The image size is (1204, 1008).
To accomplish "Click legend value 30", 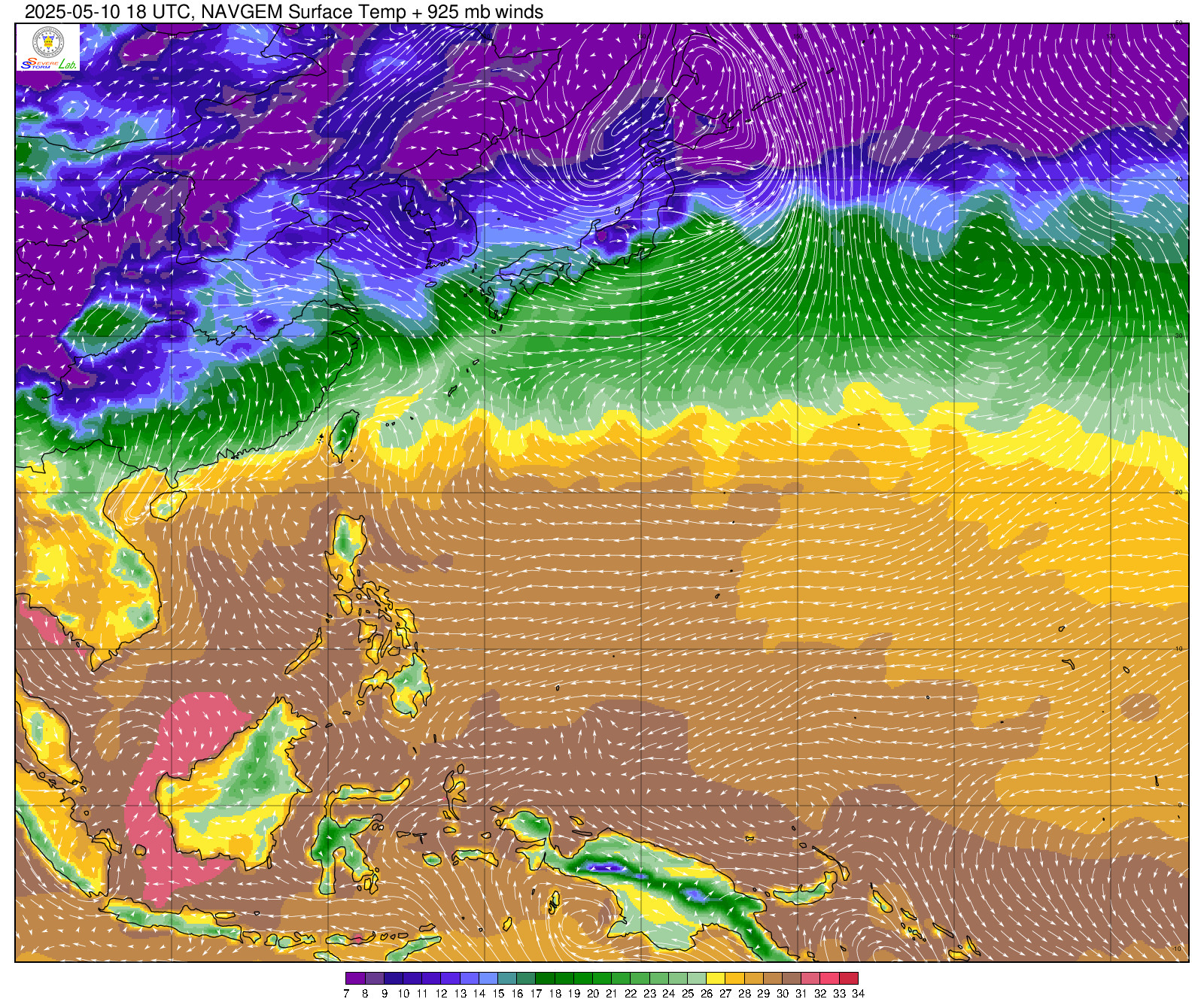I will click(783, 994).
